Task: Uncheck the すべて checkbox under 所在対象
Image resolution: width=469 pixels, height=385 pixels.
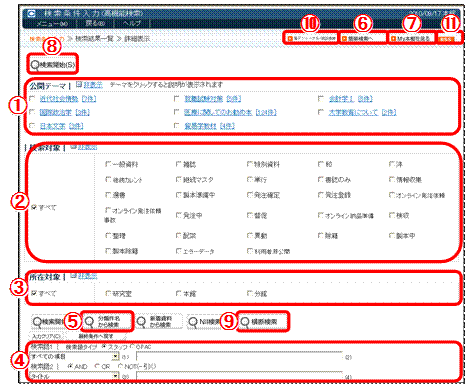Action: tap(34, 293)
